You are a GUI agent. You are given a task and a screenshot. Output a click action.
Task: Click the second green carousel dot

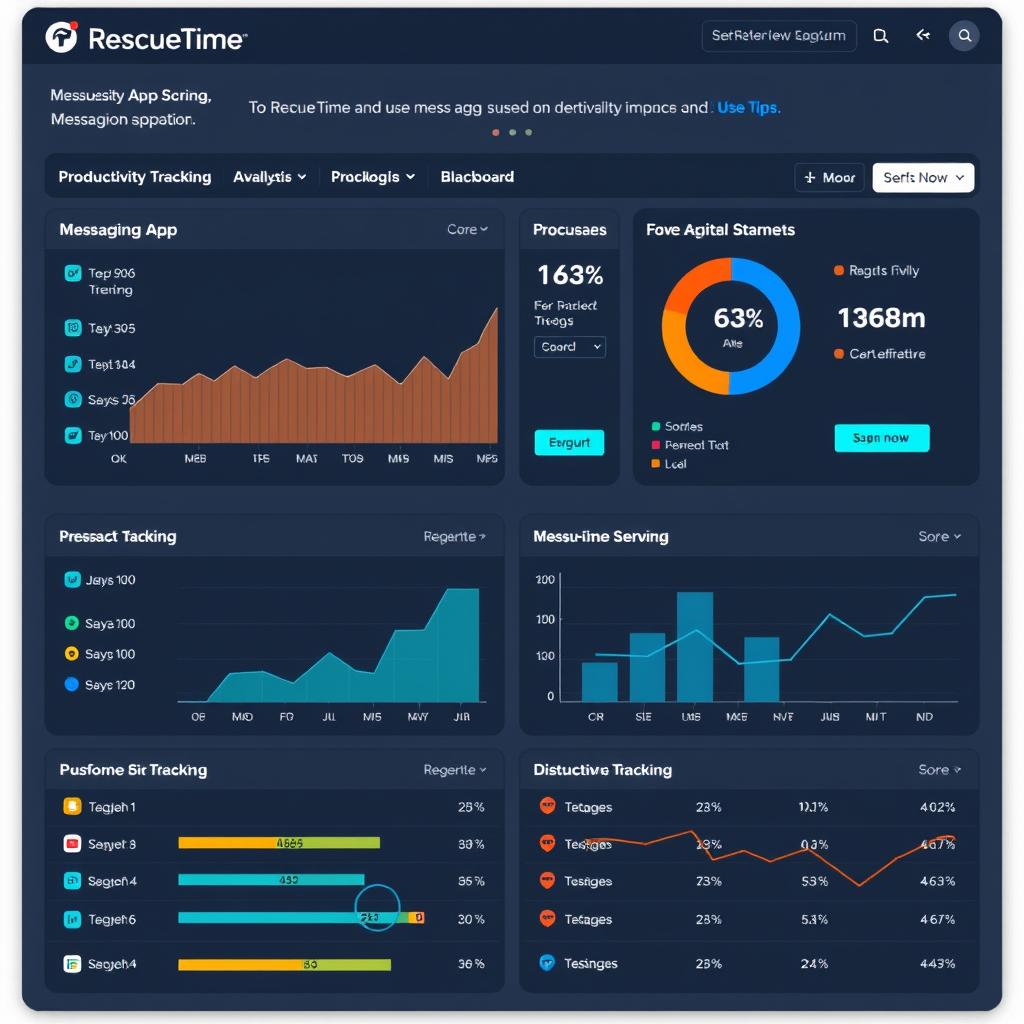point(513,133)
